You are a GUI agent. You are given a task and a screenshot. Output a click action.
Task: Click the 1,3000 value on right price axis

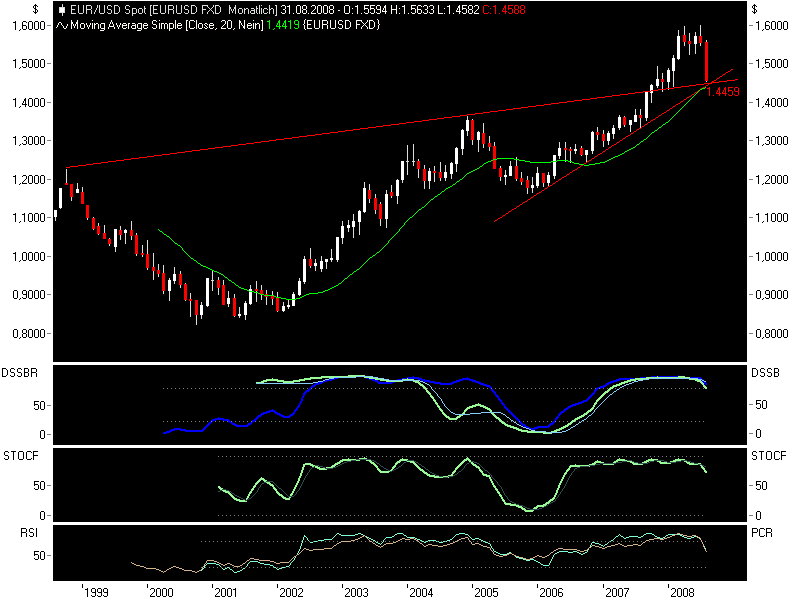tap(771, 141)
